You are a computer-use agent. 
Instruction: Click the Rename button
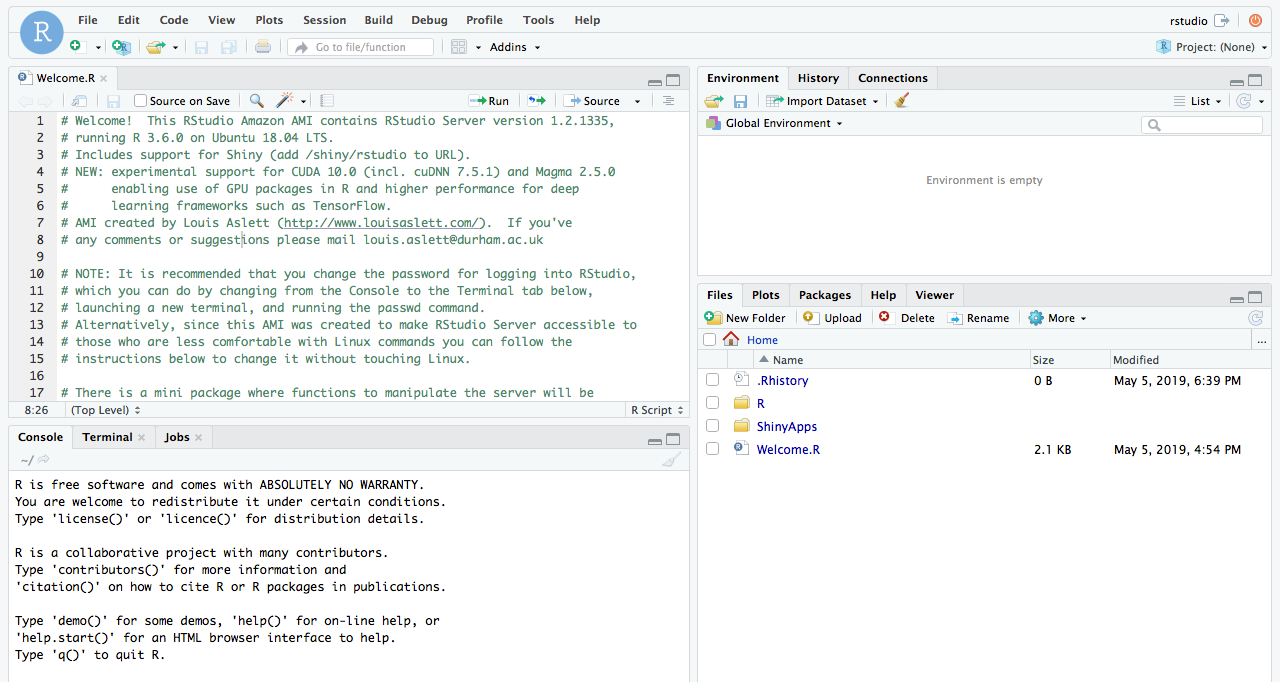click(978, 318)
